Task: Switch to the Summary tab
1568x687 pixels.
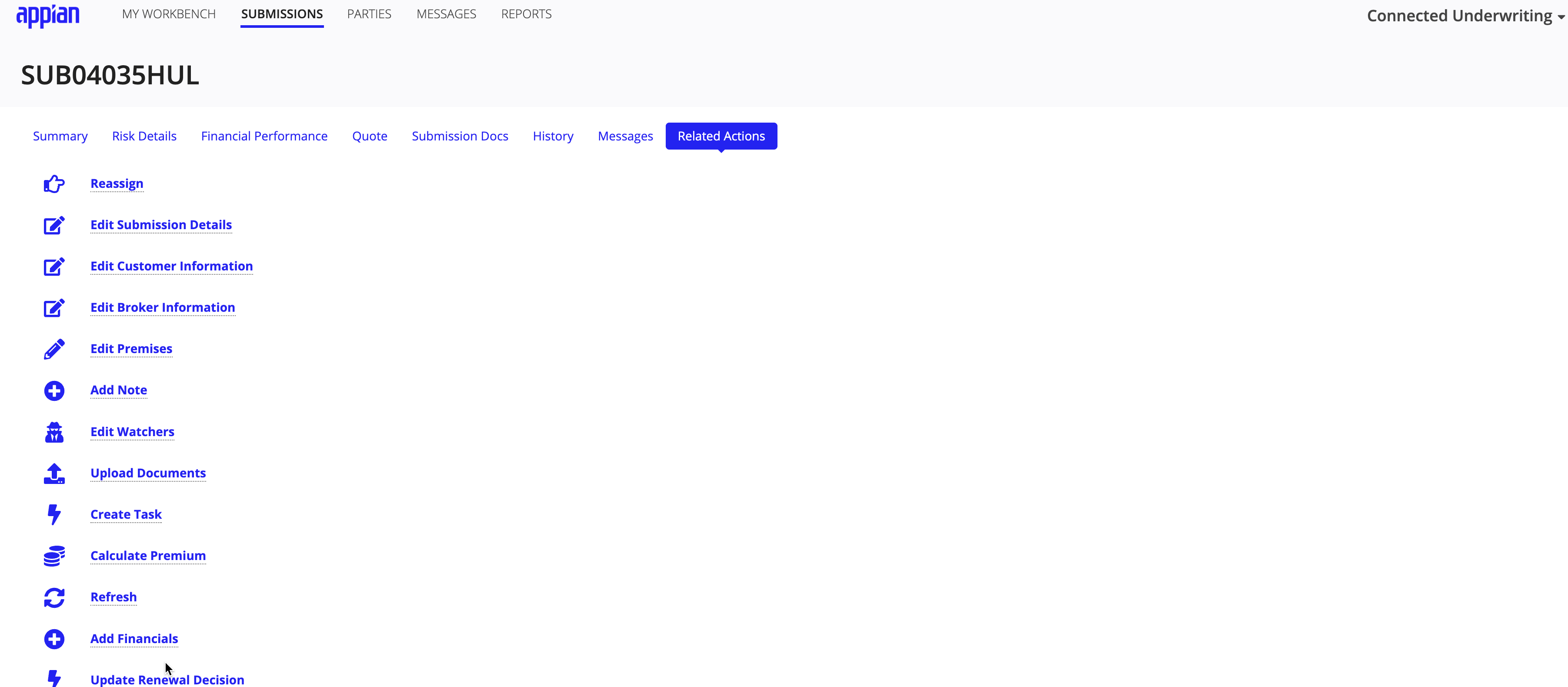Action: [x=60, y=136]
